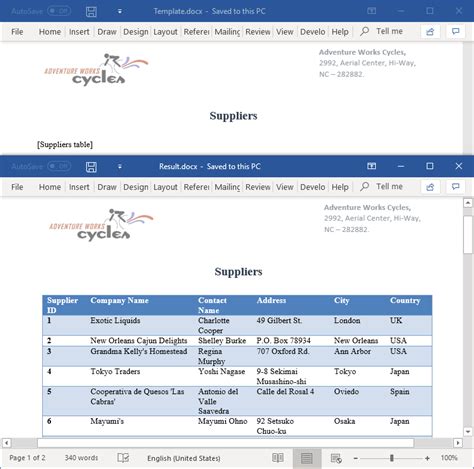Switch to Home tab in Template.docx
474x469 pixels.
coord(50,32)
